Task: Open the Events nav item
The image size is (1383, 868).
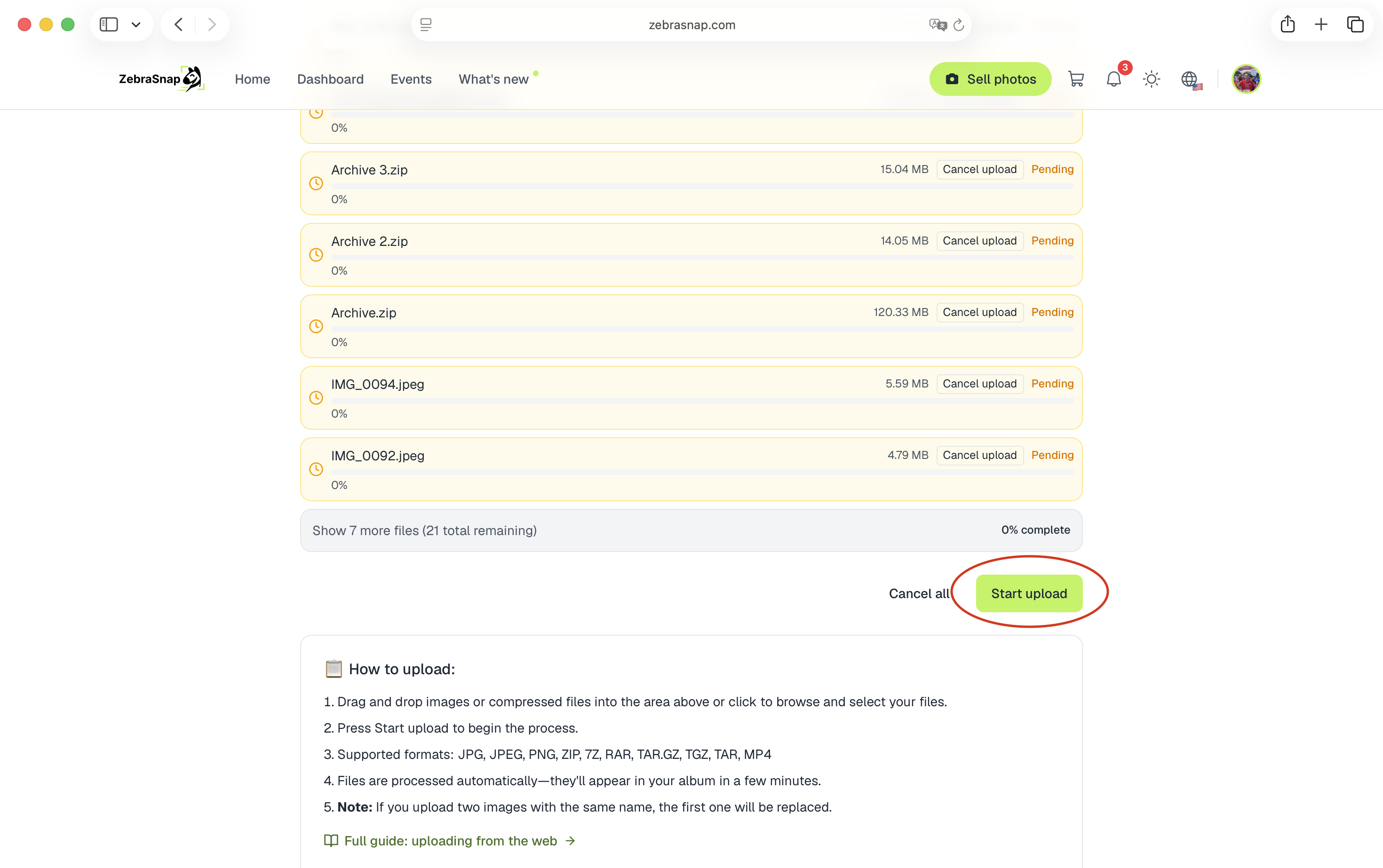Action: [x=411, y=79]
